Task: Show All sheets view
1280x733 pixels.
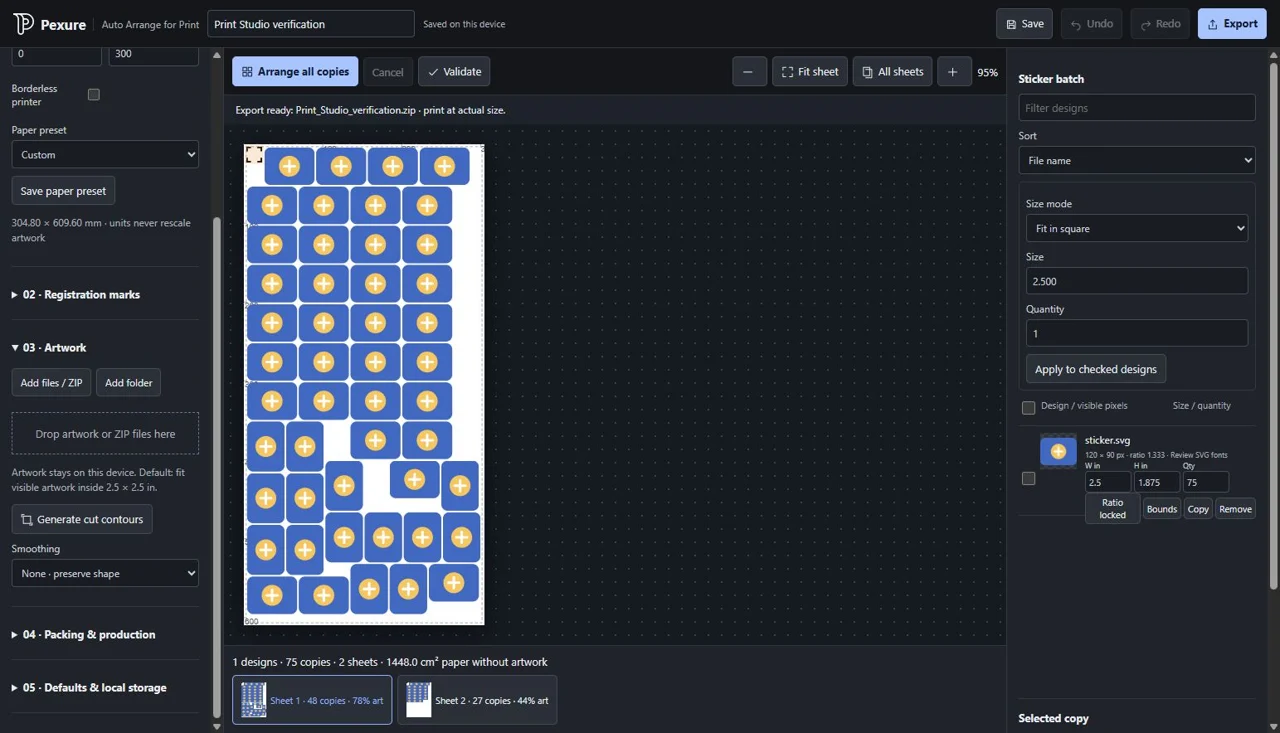Action: pos(893,72)
